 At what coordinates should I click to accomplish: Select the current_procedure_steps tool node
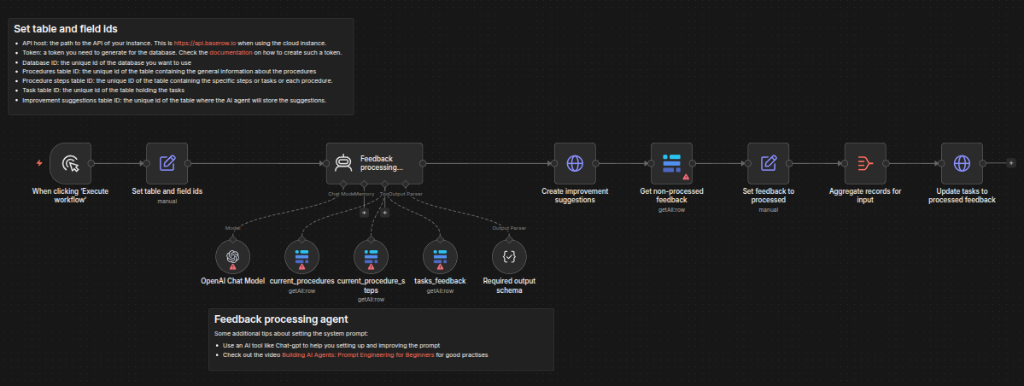coord(371,257)
